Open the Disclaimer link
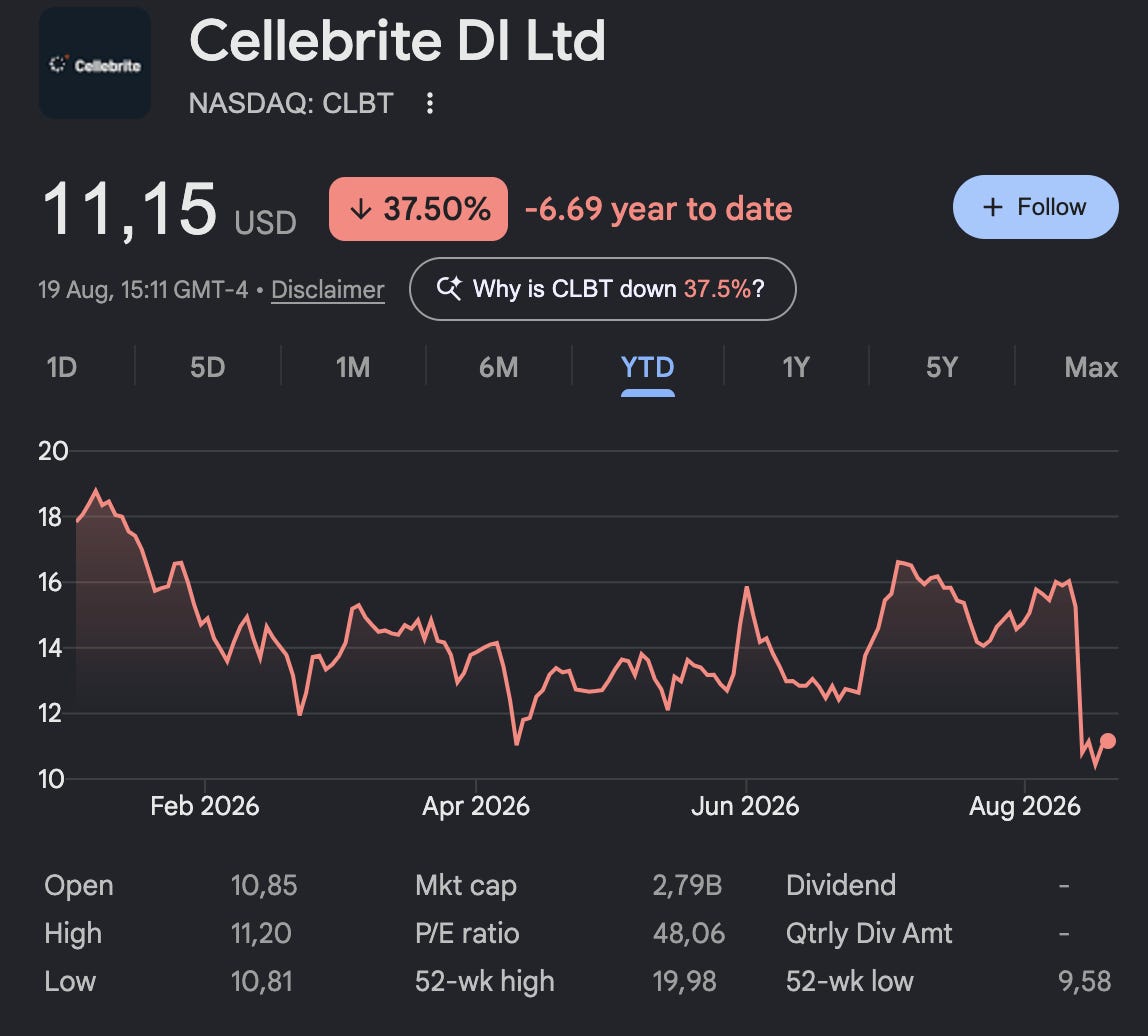 pyautogui.click(x=327, y=290)
